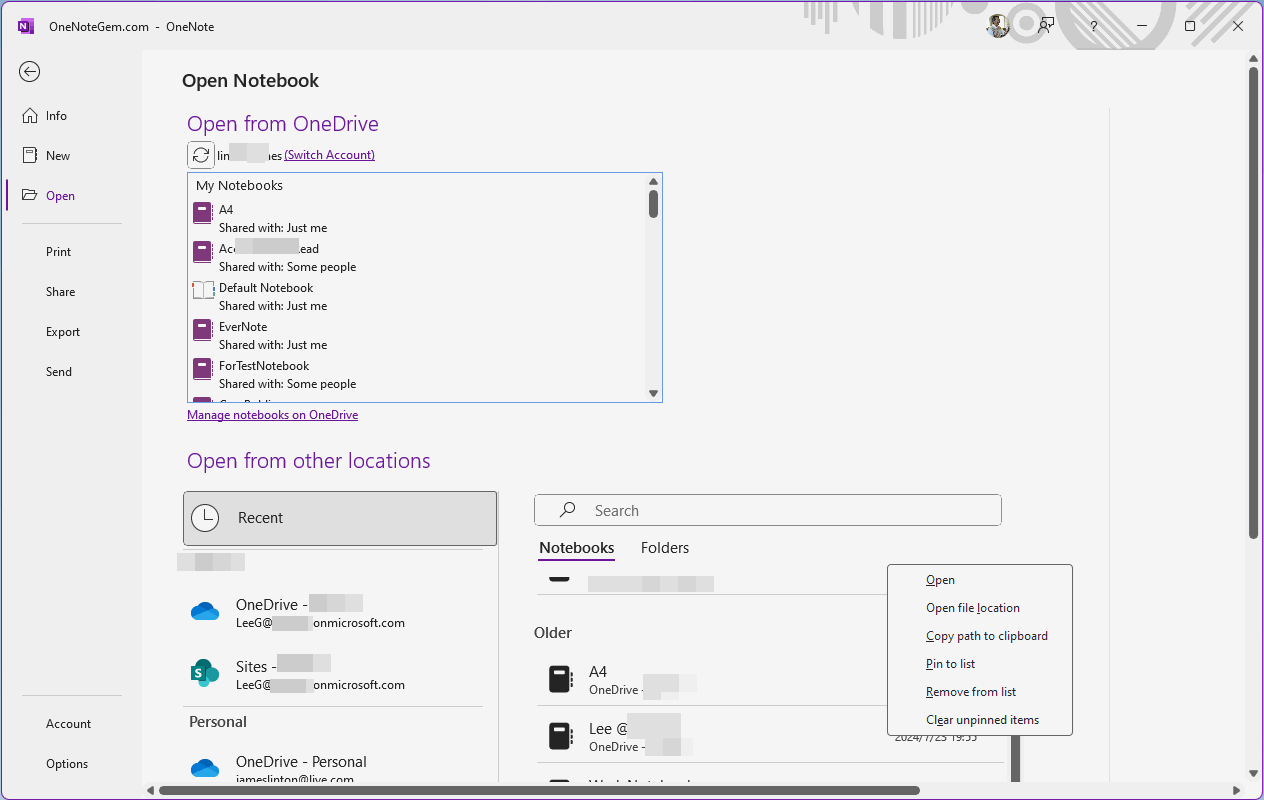The height and width of the screenshot is (800, 1264).
Task: Select the A4 notebook icon under My Notebooks
Action: (203, 212)
